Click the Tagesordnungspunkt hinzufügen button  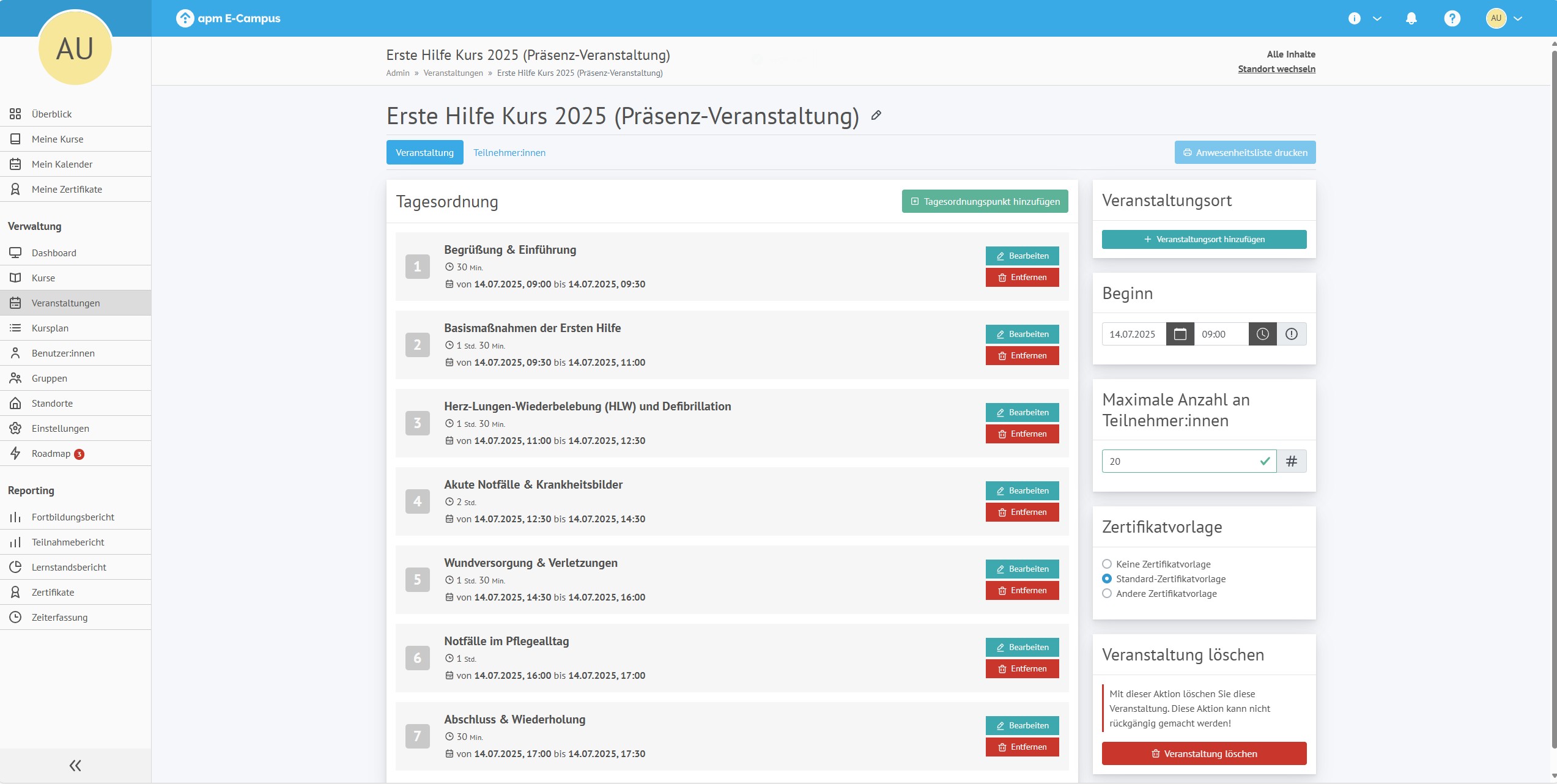click(x=985, y=201)
